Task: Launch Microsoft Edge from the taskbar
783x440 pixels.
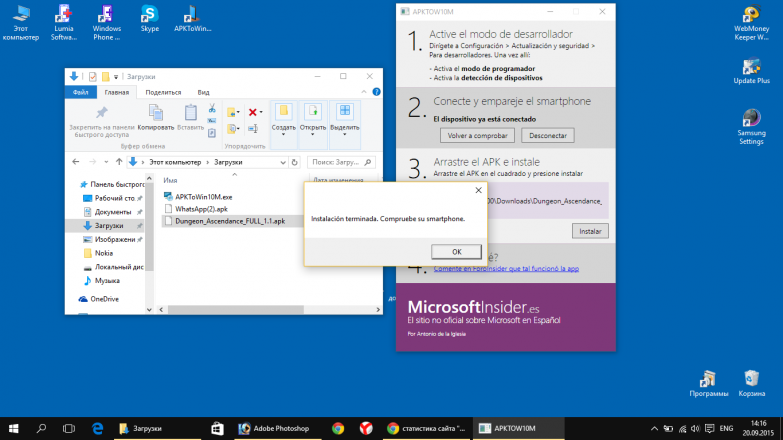Action: (97, 429)
